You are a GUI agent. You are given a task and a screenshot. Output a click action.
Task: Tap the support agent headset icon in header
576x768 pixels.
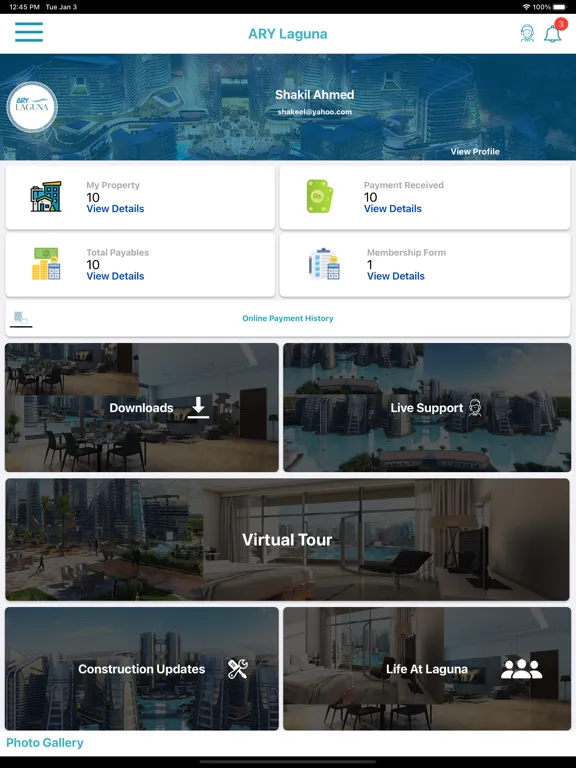(x=527, y=33)
